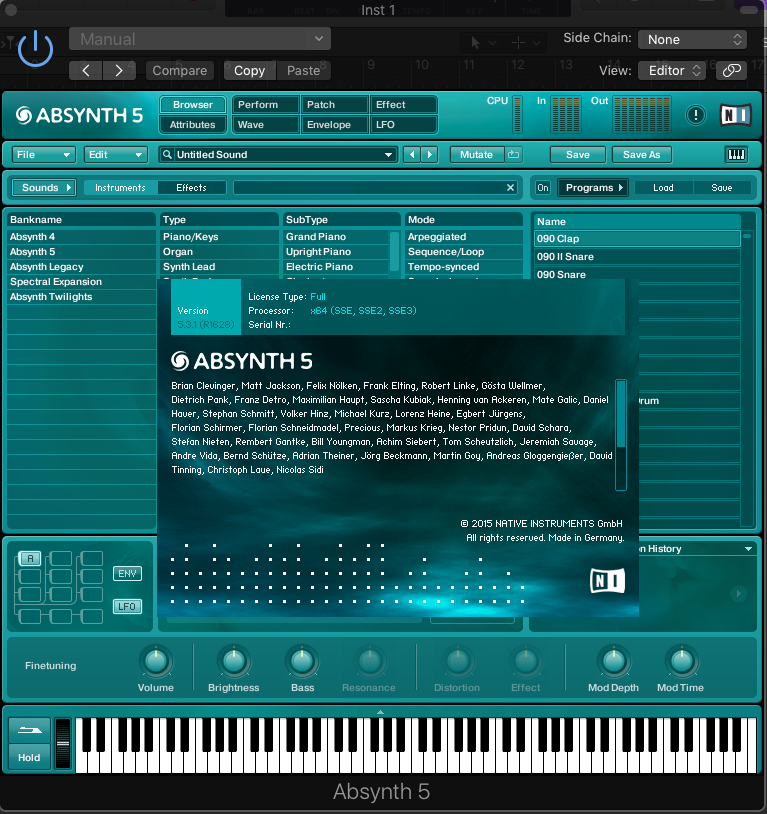Switch to the Envelope tab
Screen dimensions: 767x814
[334, 125]
